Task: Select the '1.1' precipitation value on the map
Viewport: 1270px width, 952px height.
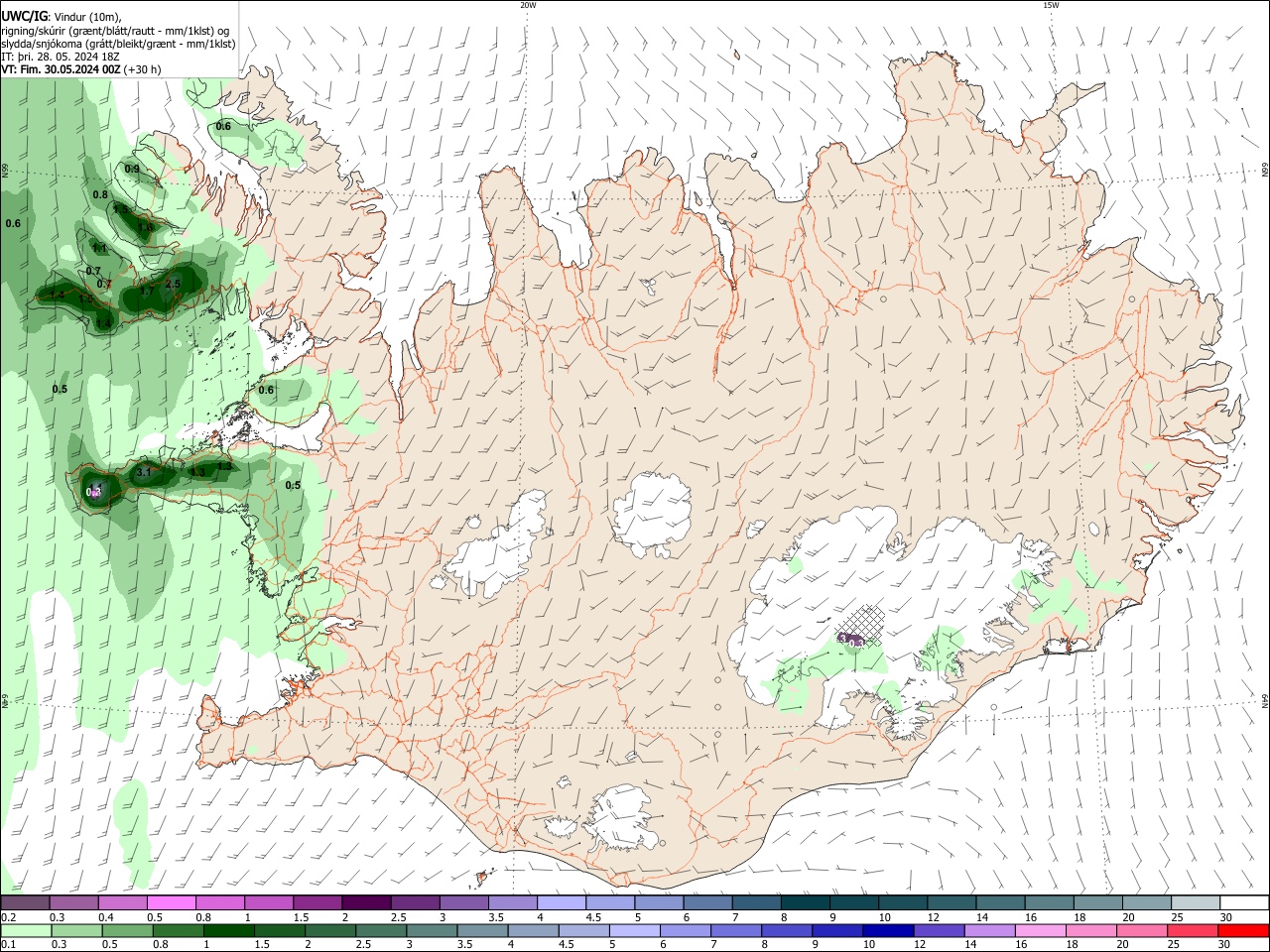Action: coord(99,248)
